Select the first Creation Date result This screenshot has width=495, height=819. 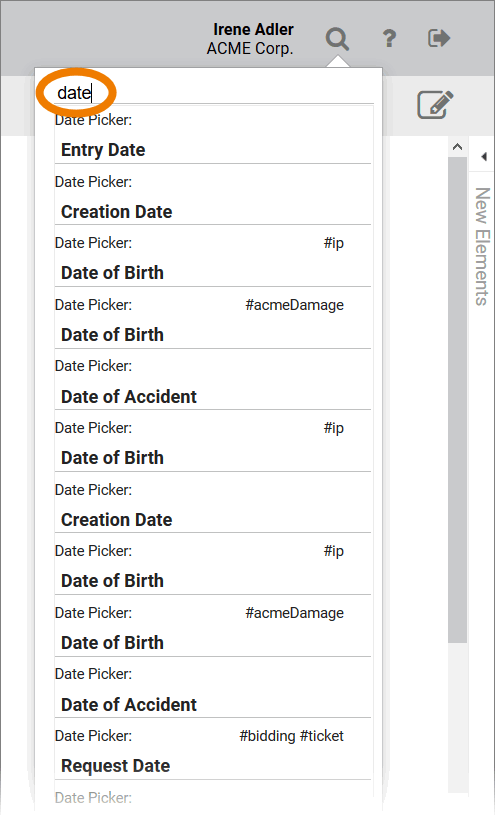click(213, 195)
